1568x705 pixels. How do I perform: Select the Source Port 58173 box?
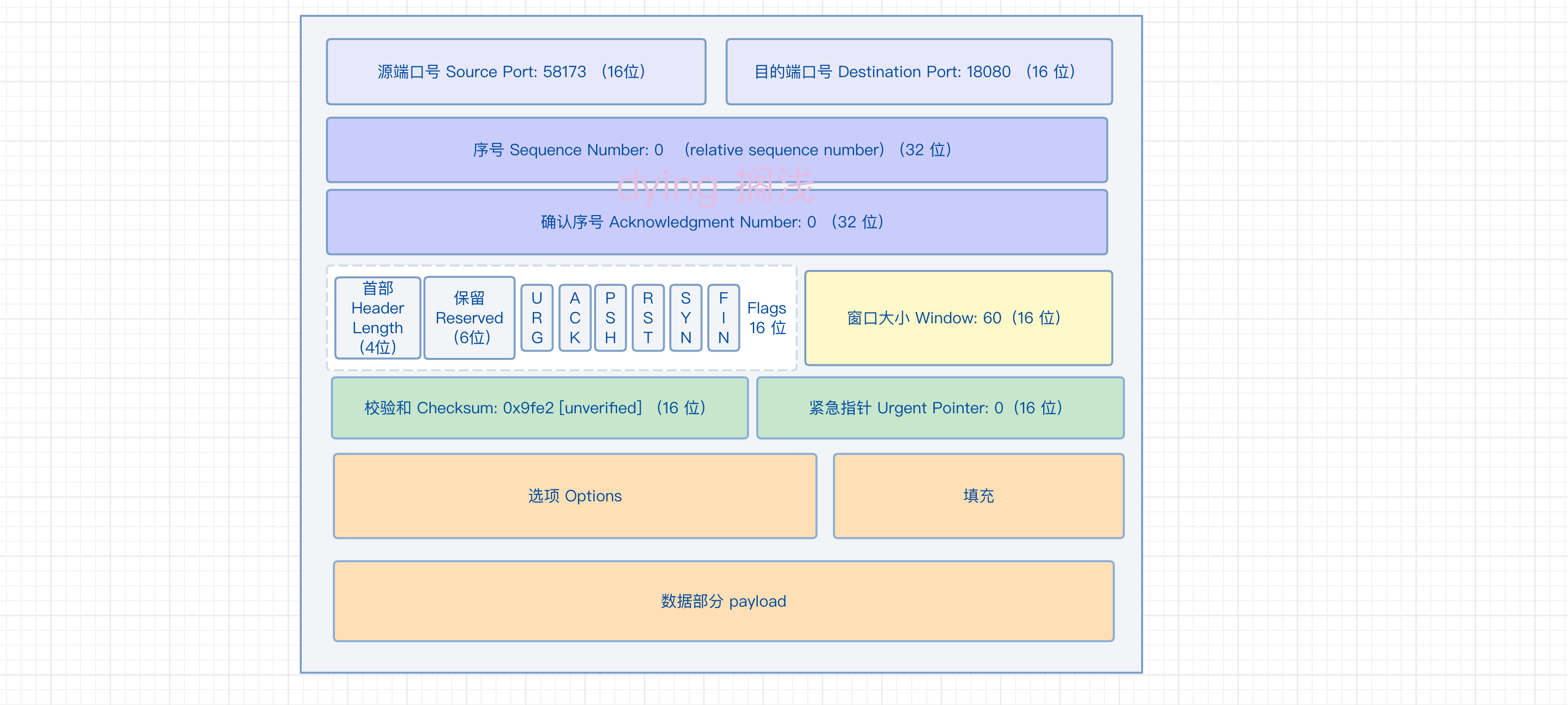pos(515,72)
